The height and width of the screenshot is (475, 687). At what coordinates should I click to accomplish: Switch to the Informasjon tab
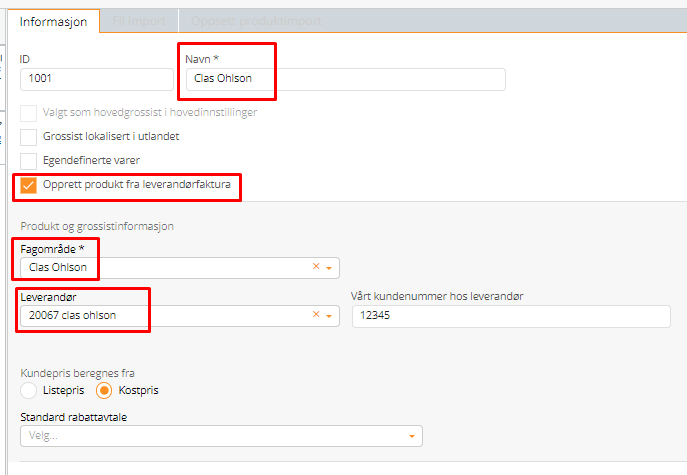point(54,21)
